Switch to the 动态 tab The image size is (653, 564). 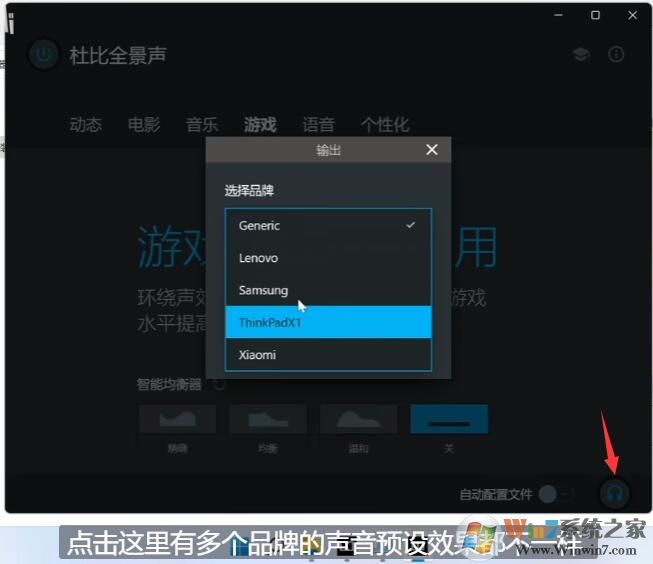[x=85, y=124]
